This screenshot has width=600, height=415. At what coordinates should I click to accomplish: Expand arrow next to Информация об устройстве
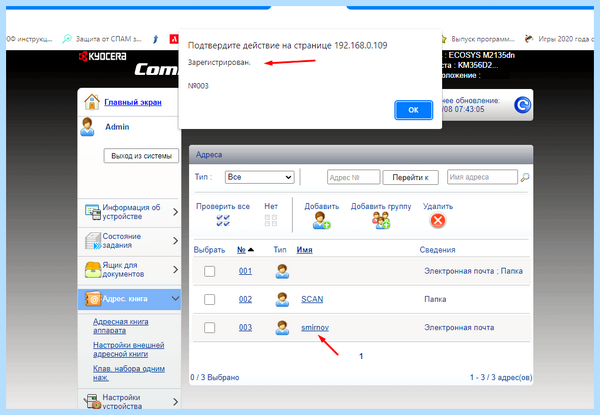175,212
